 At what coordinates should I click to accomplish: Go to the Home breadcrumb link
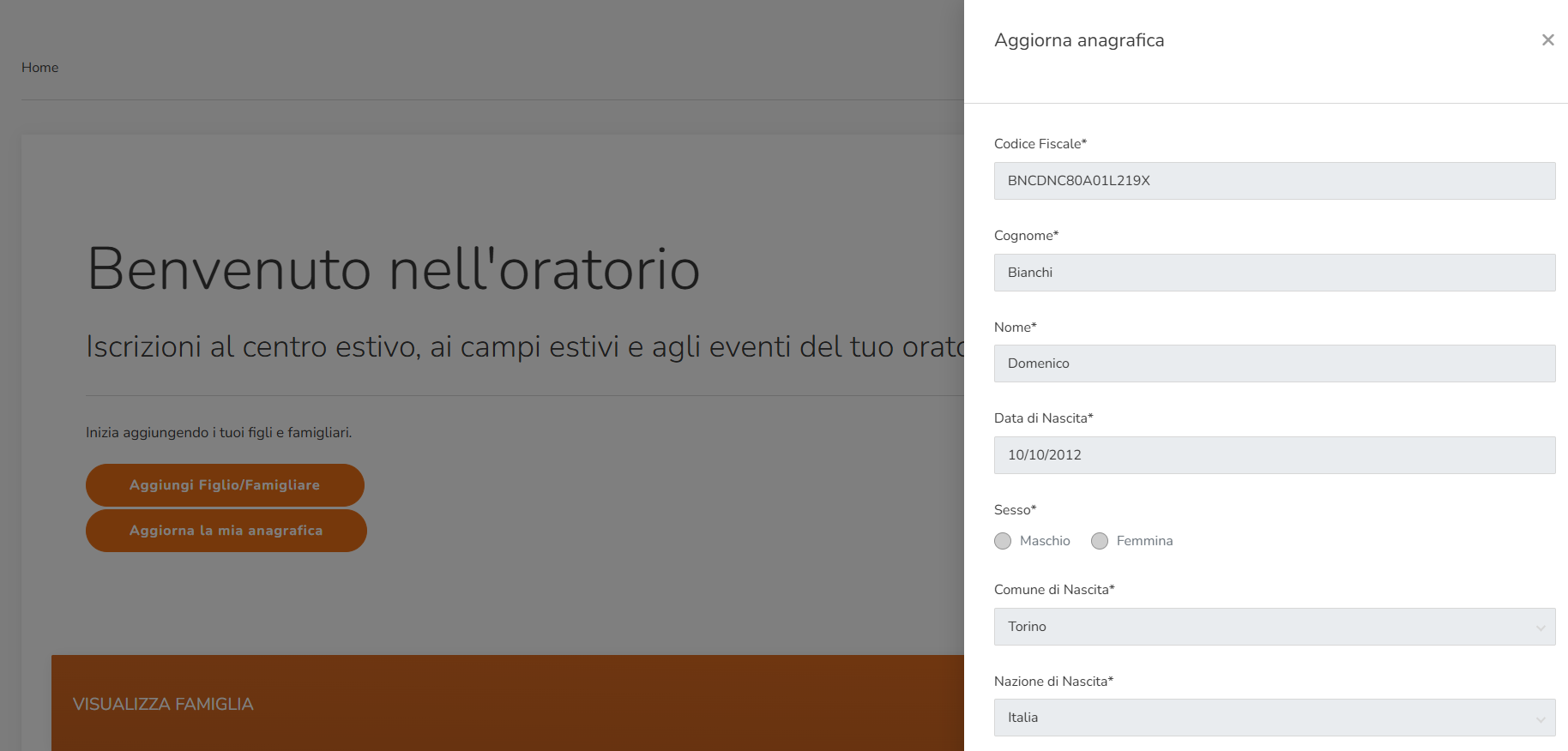point(40,68)
